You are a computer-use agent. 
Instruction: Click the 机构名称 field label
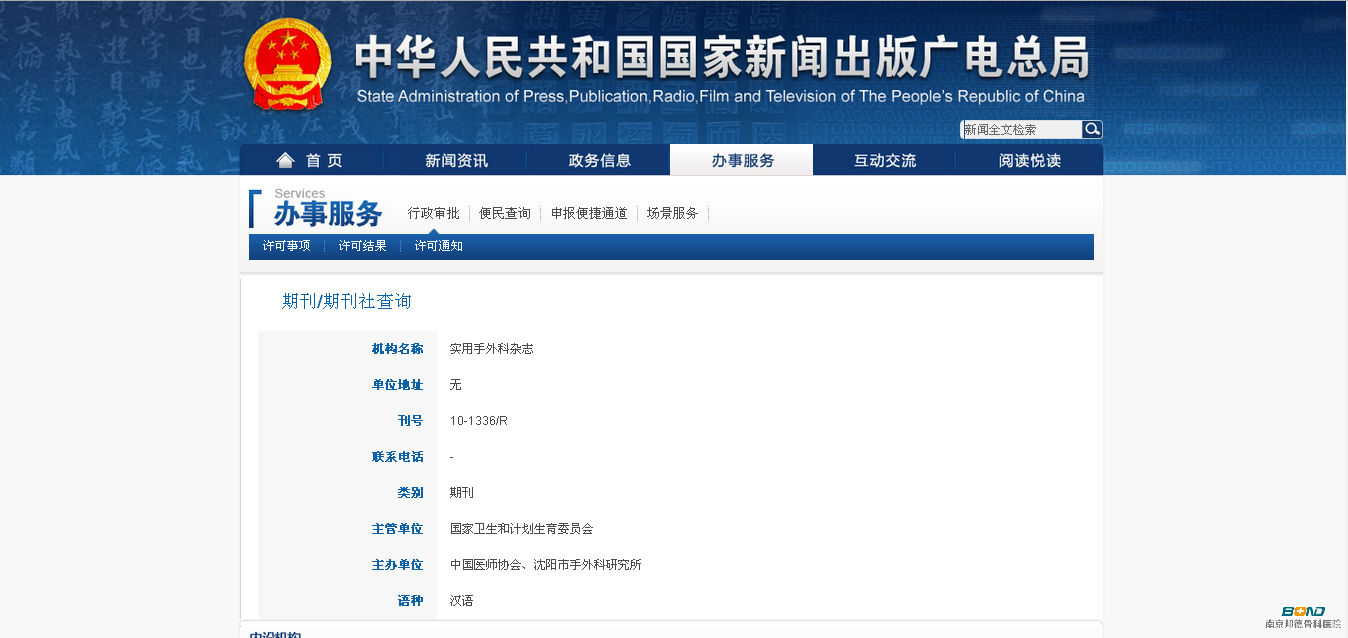point(398,349)
